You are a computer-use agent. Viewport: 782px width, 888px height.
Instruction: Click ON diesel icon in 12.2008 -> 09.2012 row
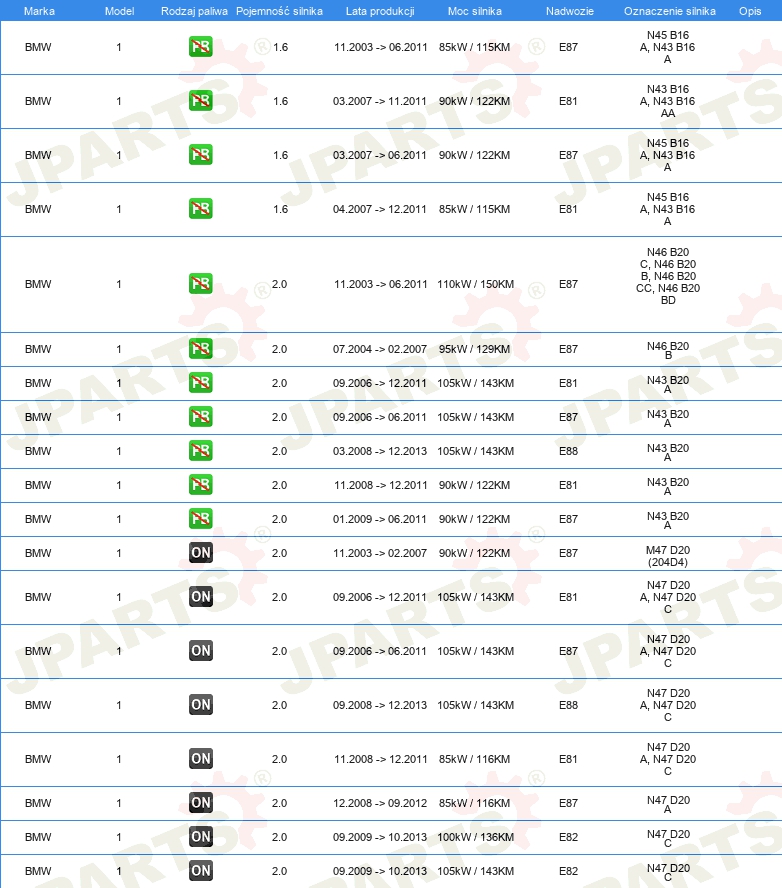(x=200, y=802)
